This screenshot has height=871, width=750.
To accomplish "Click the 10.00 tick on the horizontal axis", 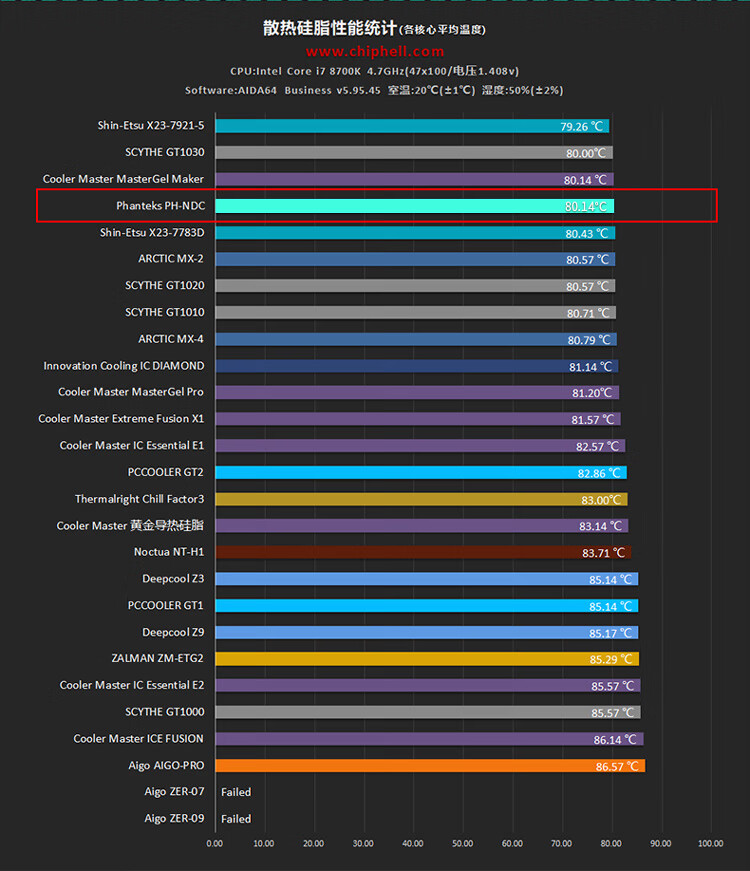I will click(264, 843).
